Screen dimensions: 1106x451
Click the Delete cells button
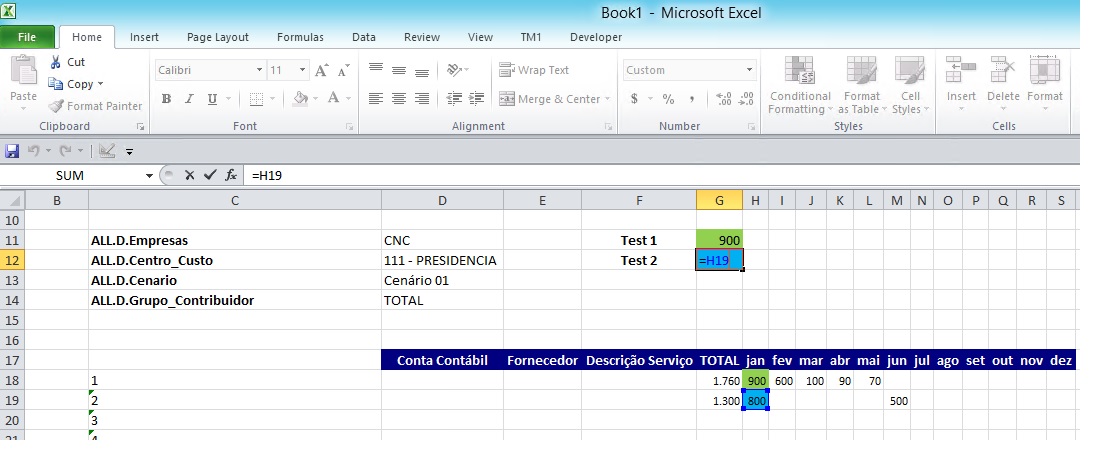click(1003, 82)
